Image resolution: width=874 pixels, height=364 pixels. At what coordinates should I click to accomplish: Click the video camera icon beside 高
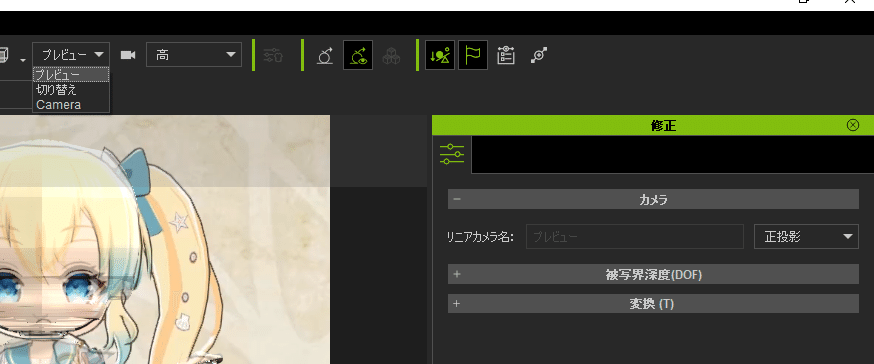pyautogui.click(x=128, y=55)
